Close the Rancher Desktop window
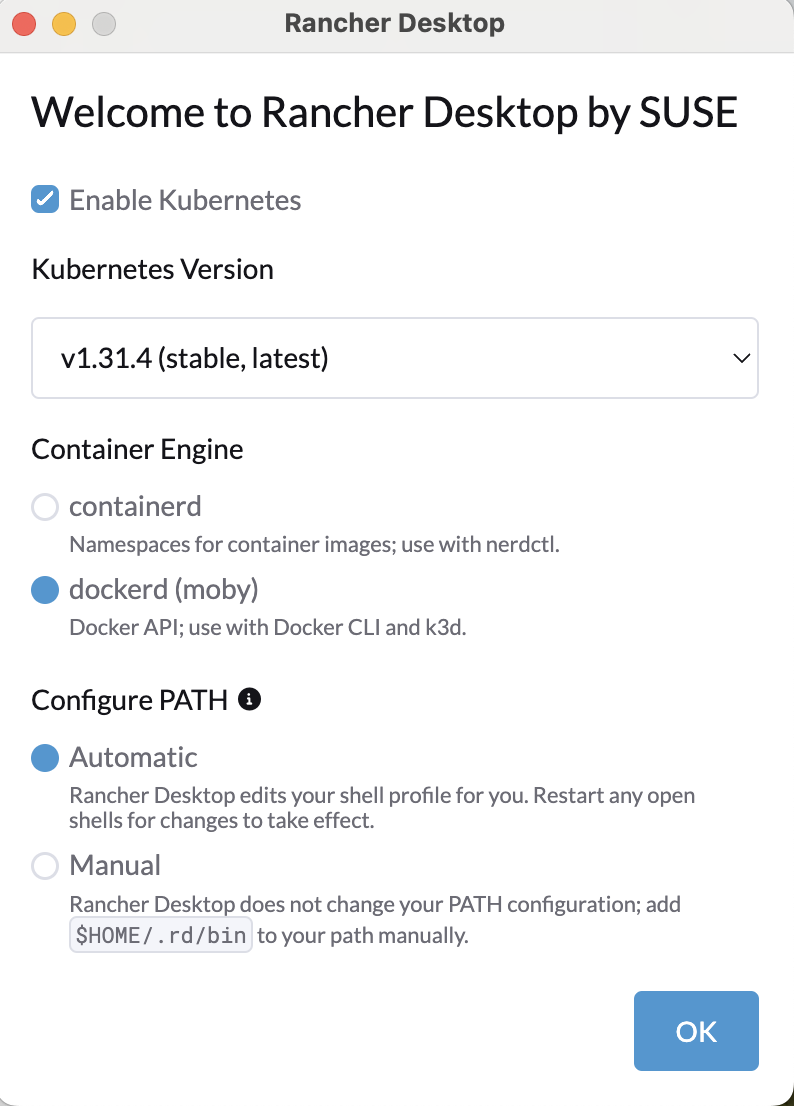Viewport: 794px width, 1106px height. [25, 24]
